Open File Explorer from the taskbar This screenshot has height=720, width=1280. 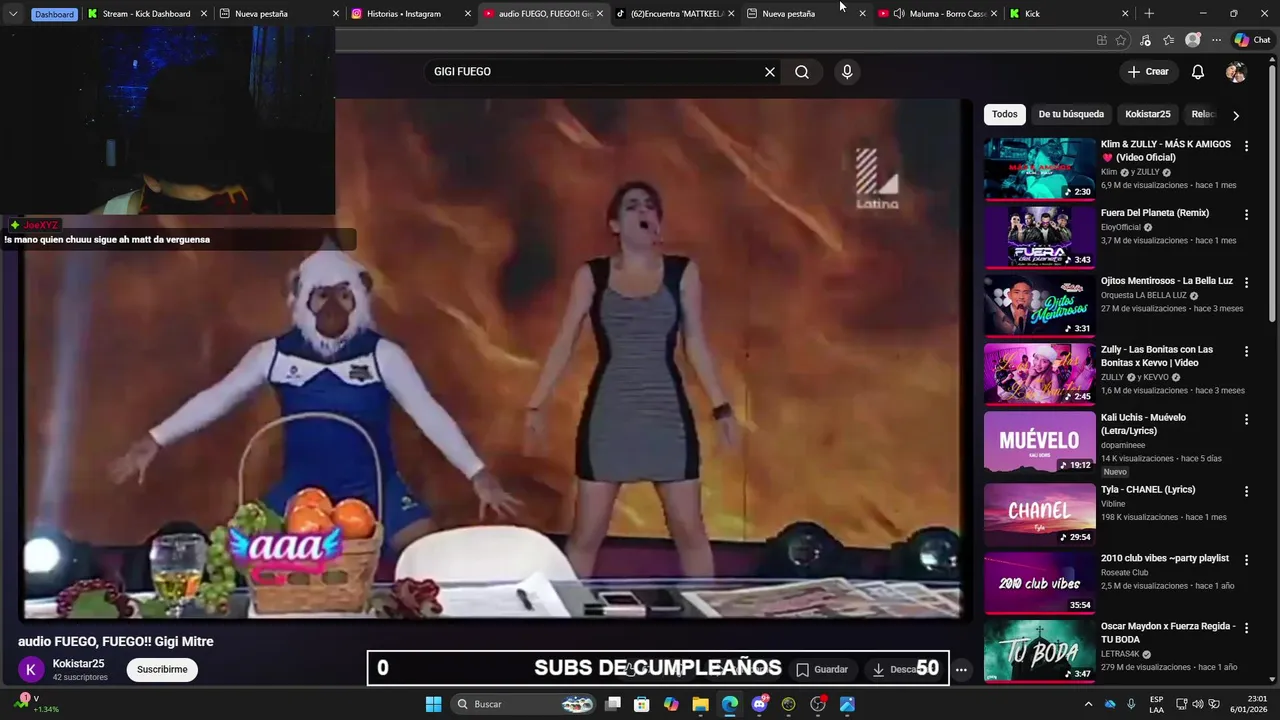pos(701,704)
